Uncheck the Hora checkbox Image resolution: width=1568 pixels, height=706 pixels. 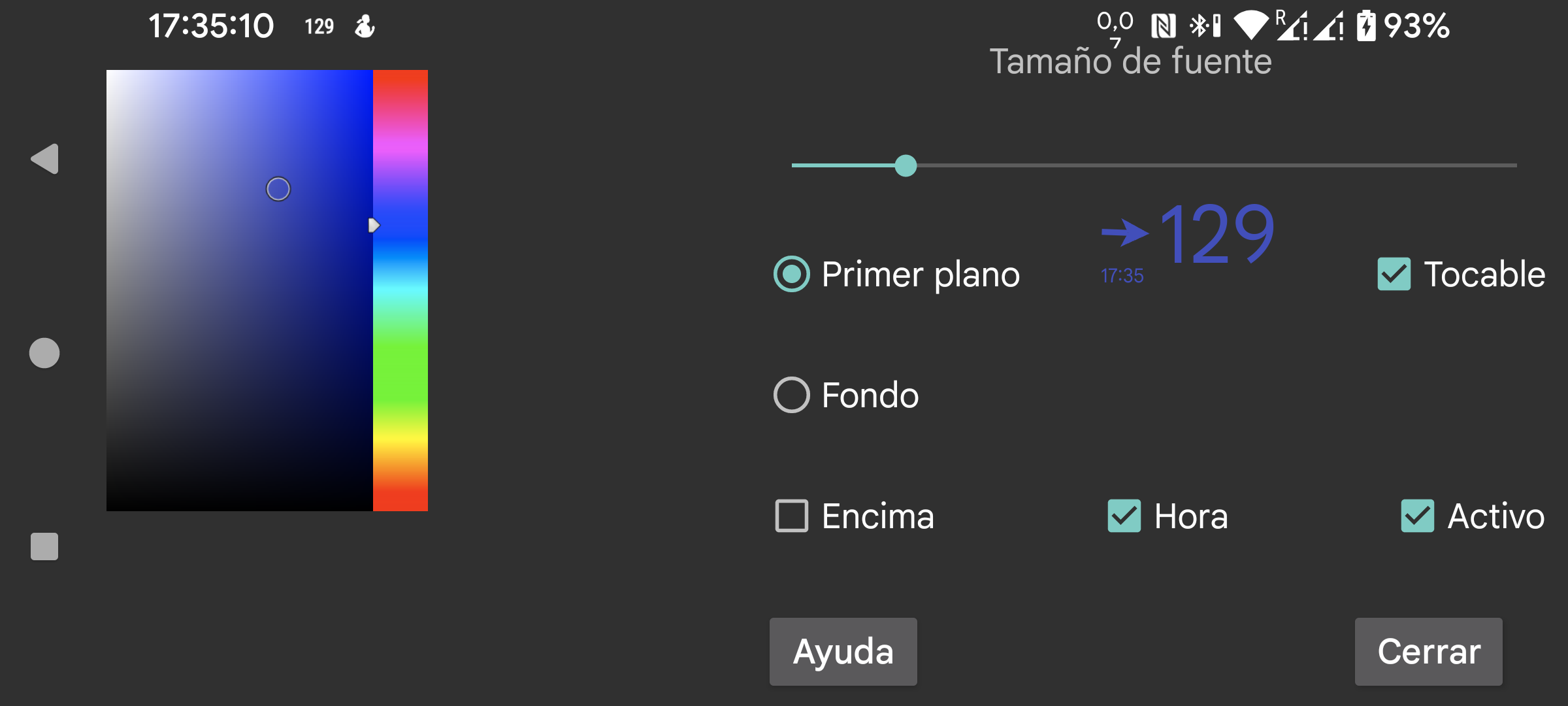(x=1124, y=516)
